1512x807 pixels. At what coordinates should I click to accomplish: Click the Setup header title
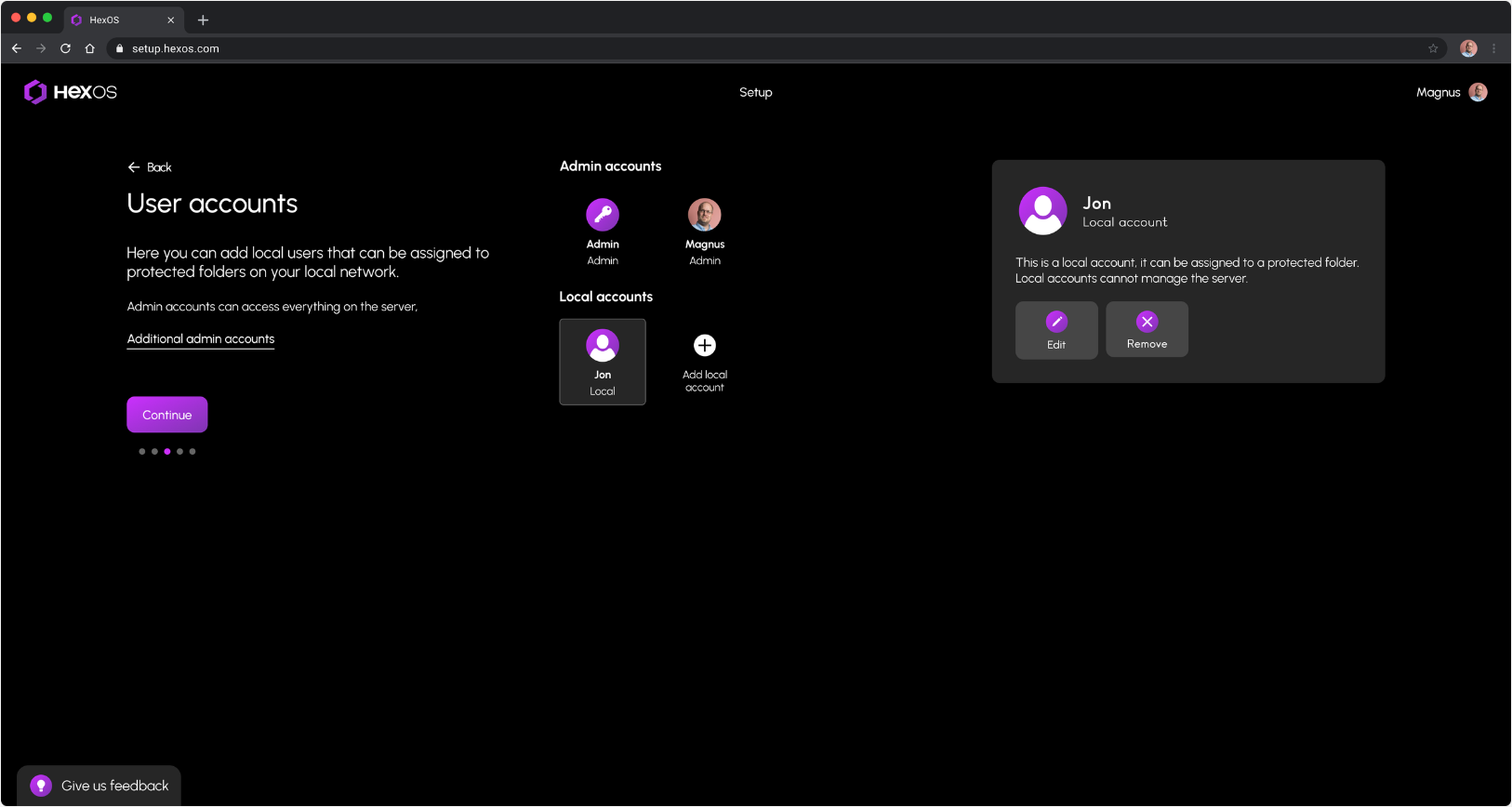[756, 92]
